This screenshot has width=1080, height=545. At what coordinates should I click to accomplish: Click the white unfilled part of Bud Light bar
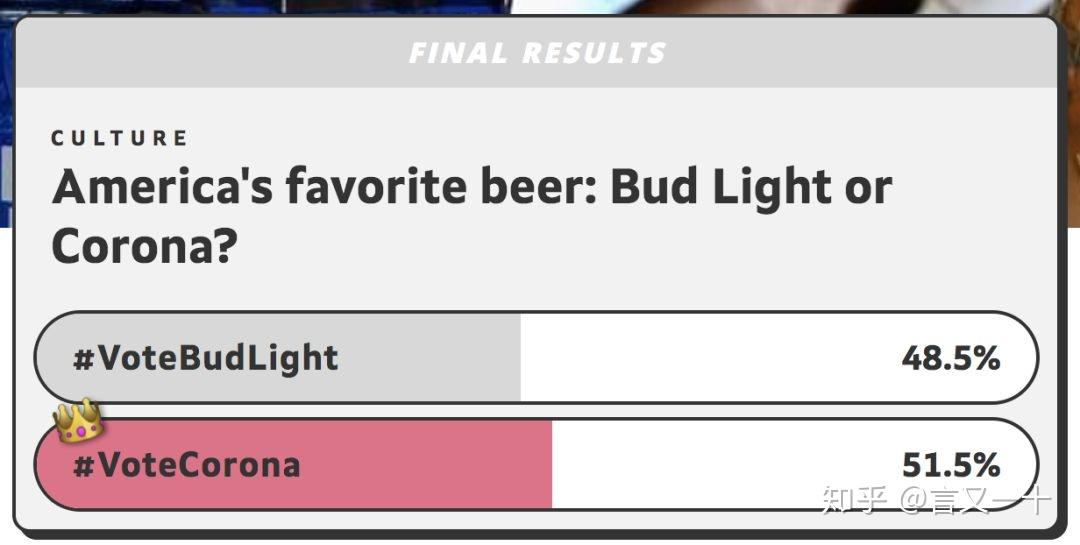pos(778,358)
